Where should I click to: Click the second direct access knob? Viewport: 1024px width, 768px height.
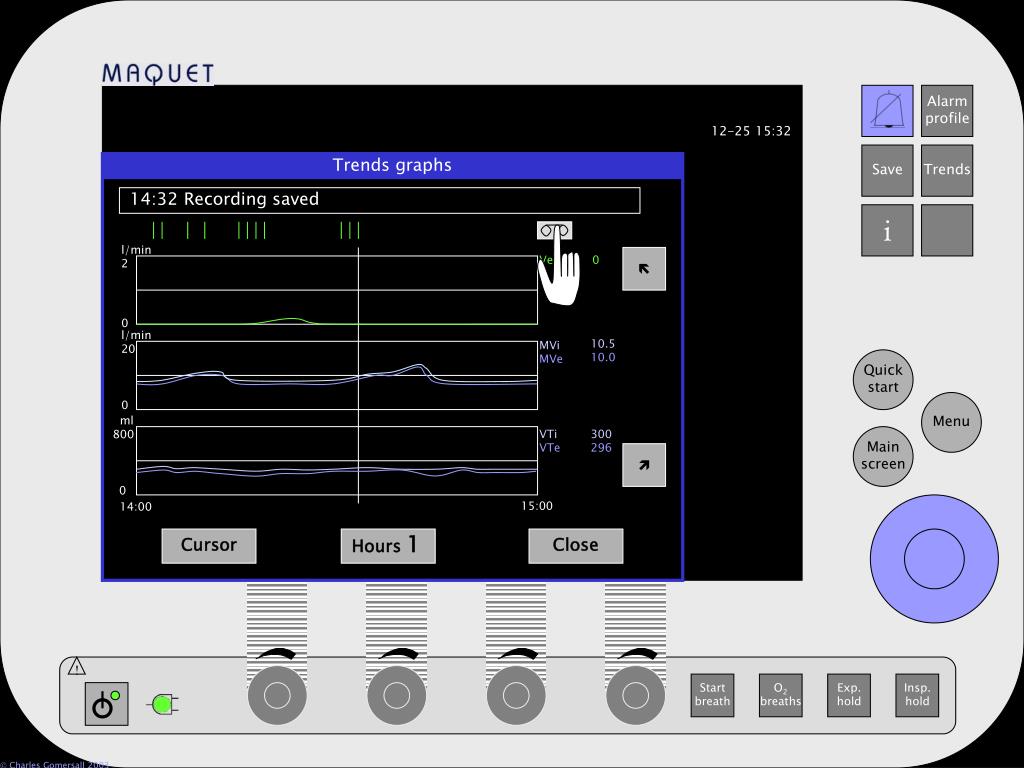396,696
